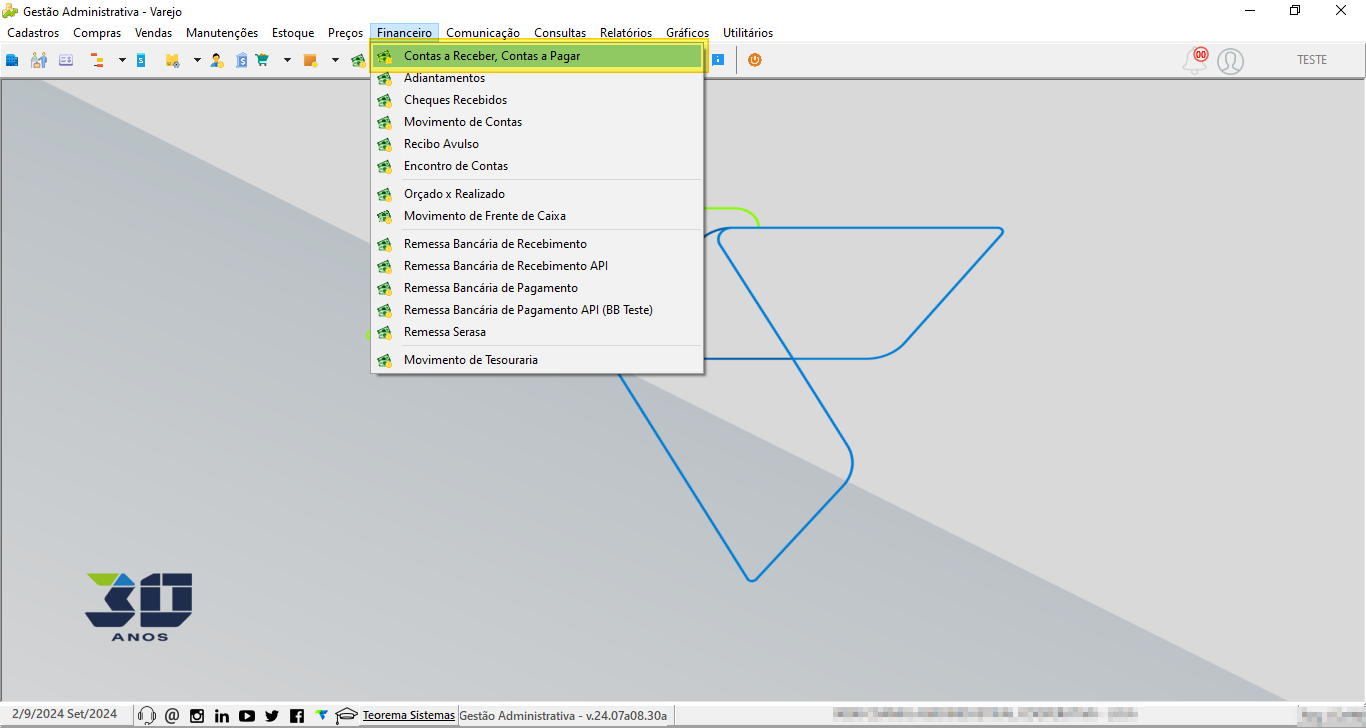The image size is (1366, 728).
Task: Expand dropdown arrow next to shopping cart icon
Action: (x=287, y=60)
